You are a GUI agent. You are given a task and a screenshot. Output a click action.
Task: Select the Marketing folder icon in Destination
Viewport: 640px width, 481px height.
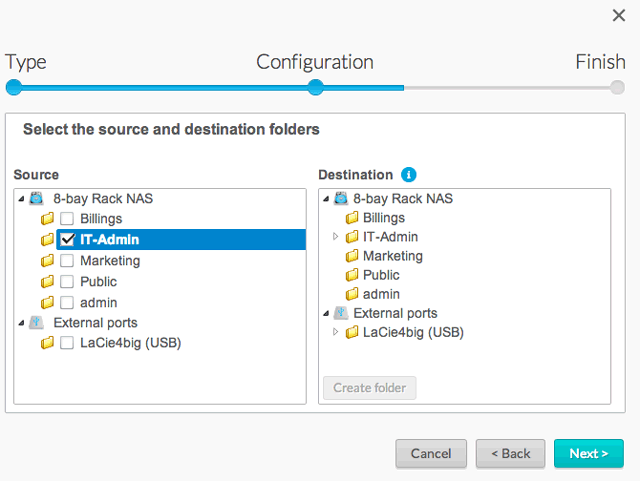pos(352,256)
